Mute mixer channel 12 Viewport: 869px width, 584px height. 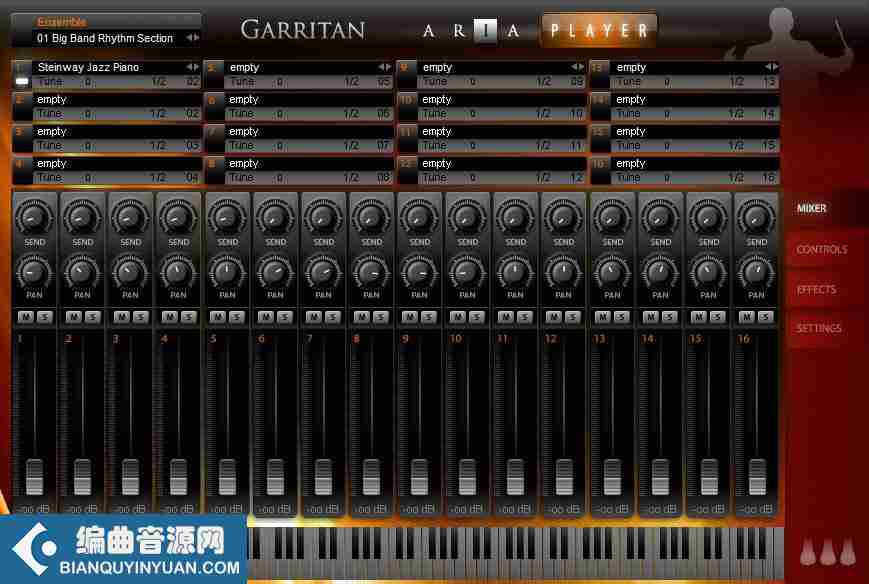point(554,317)
